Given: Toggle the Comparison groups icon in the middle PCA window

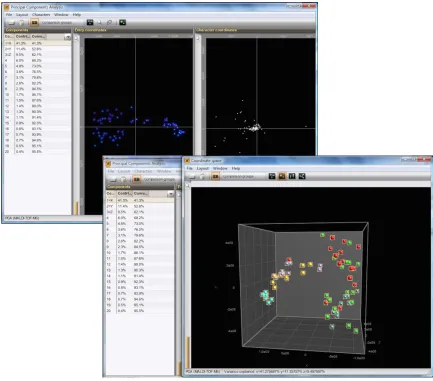Looking at the screenshot, I should click(136, 179).
